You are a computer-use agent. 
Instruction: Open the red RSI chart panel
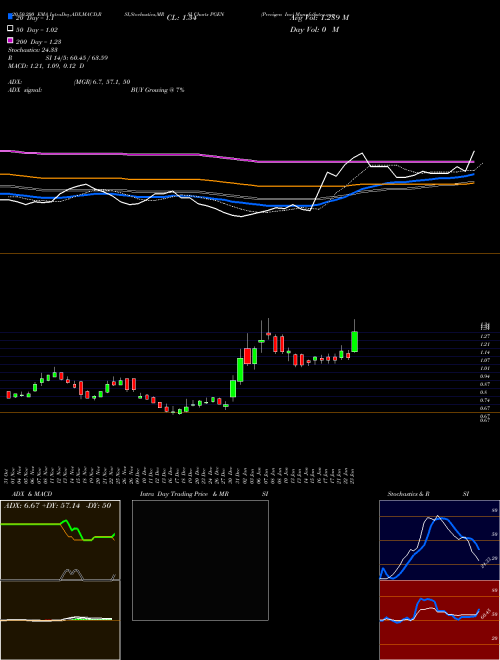pos(439,620)
